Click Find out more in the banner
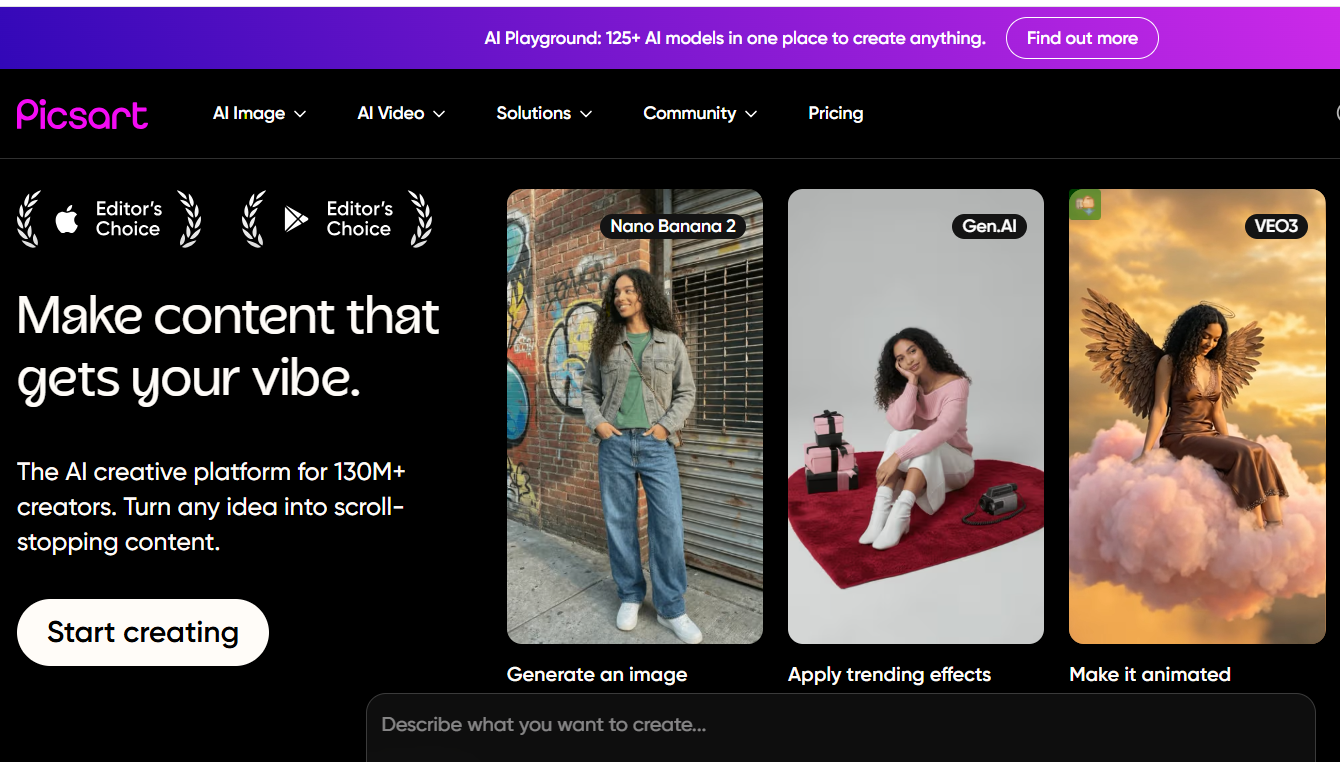Viewport: 1340px width, 762px height. click(x=1082, y=38)
